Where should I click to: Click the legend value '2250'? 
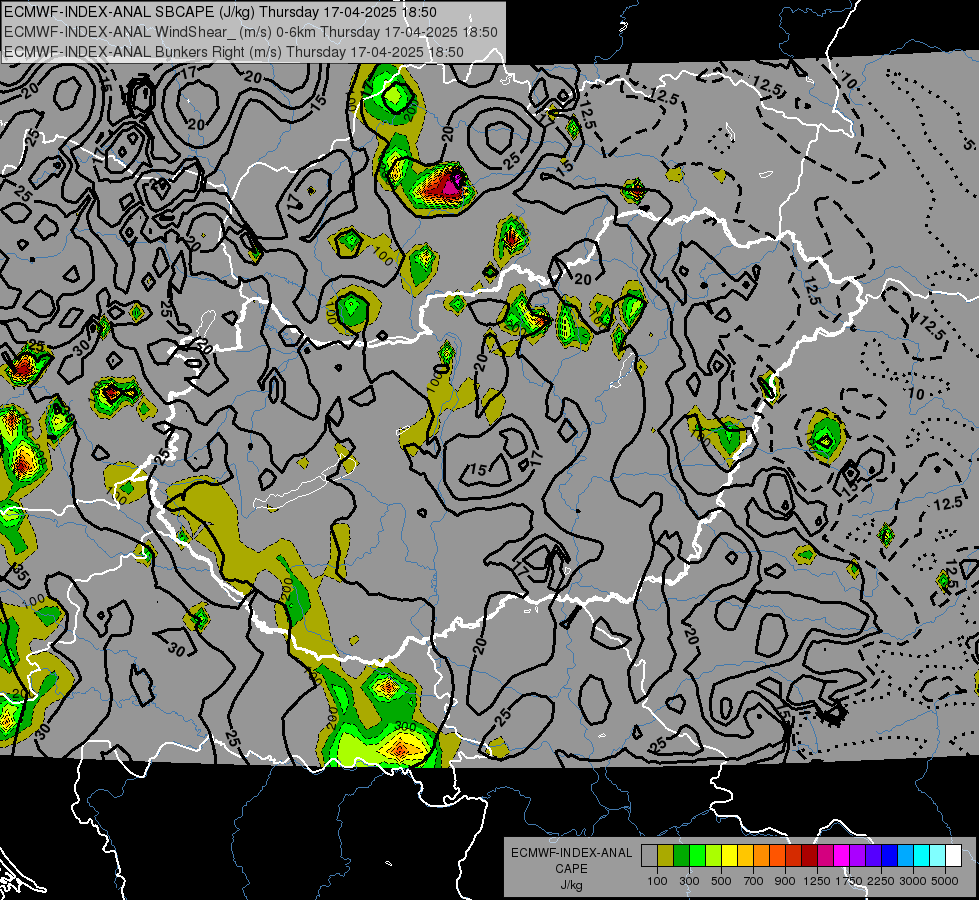pos(881,881)
